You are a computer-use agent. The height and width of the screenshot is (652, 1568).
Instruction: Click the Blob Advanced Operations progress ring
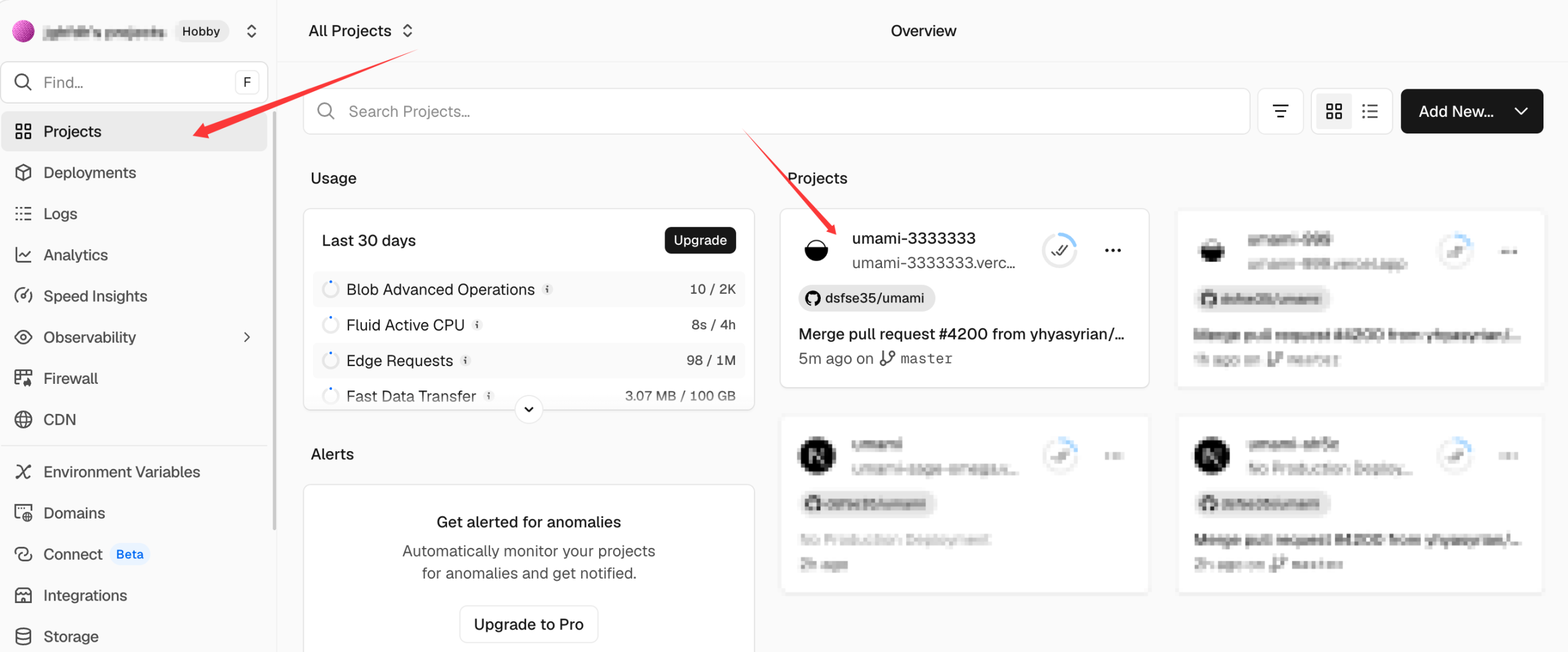(331, 289)
